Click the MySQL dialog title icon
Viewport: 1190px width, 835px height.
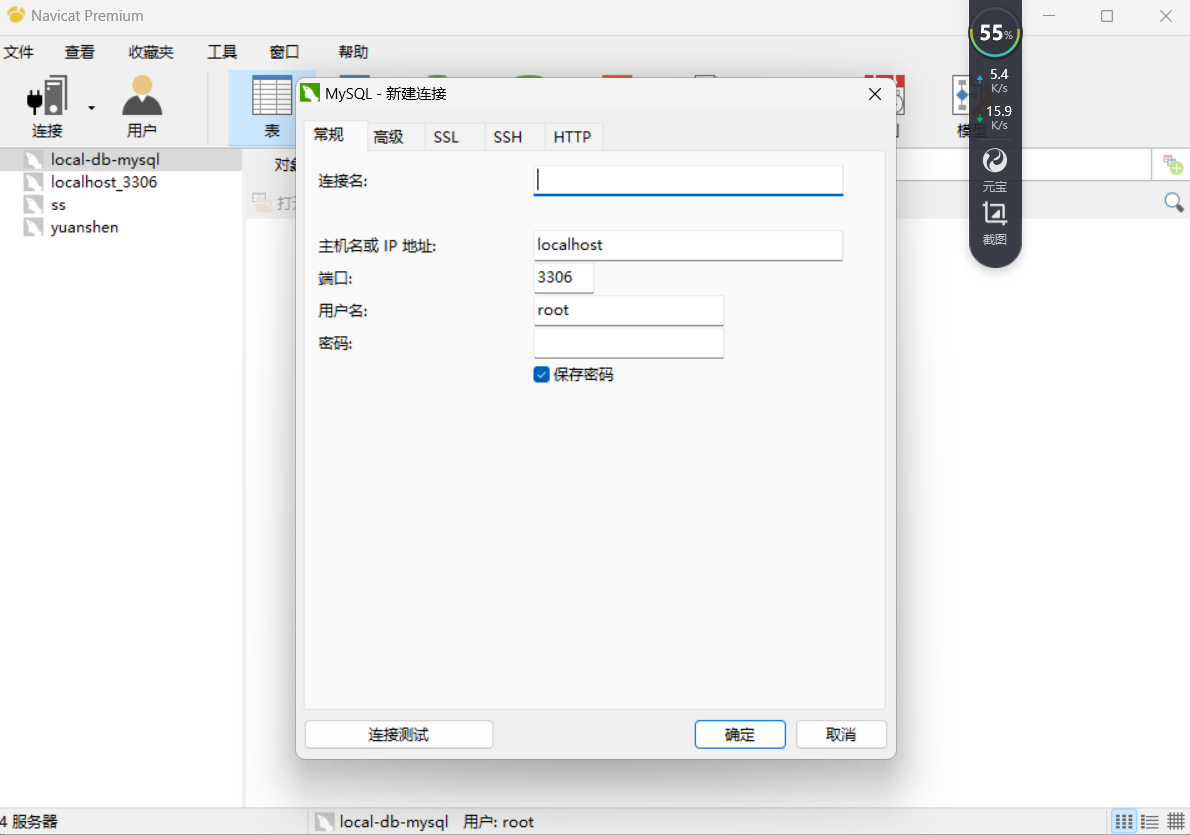click(310, 93)
